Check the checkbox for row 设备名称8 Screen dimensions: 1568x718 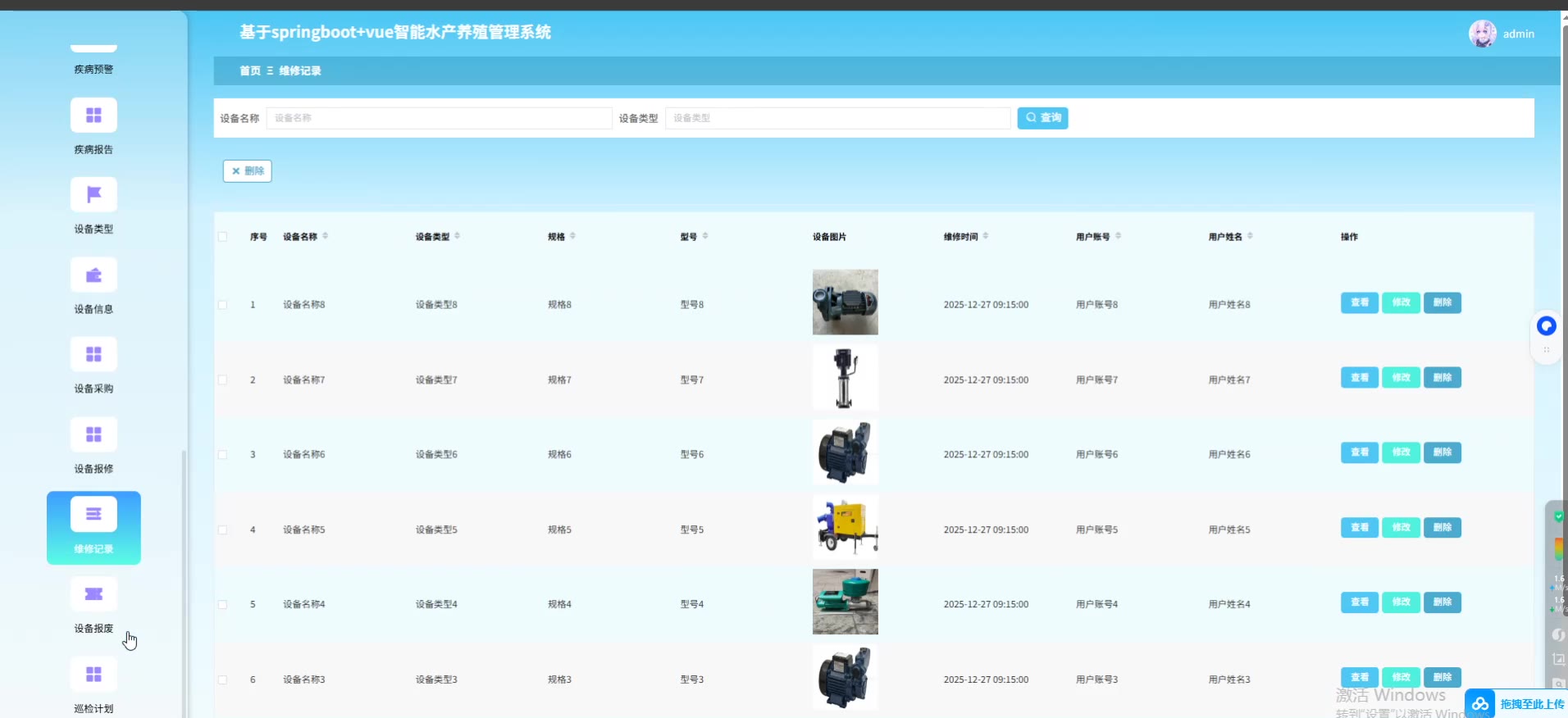point(222,305)
